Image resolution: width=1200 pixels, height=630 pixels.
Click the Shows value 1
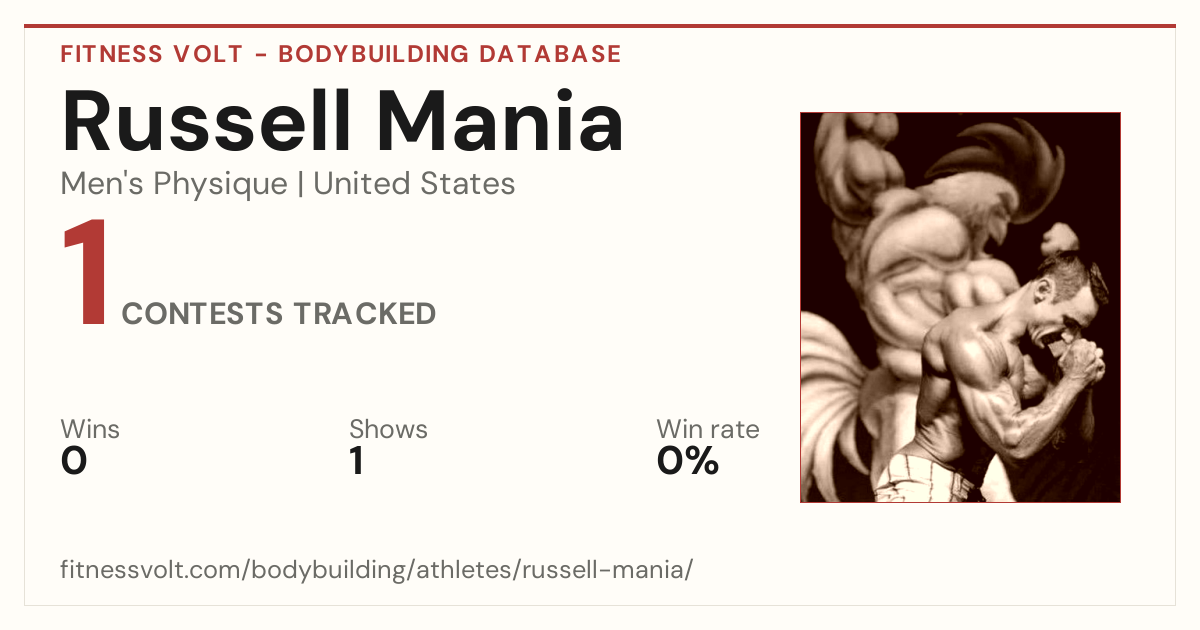[356, 461]
